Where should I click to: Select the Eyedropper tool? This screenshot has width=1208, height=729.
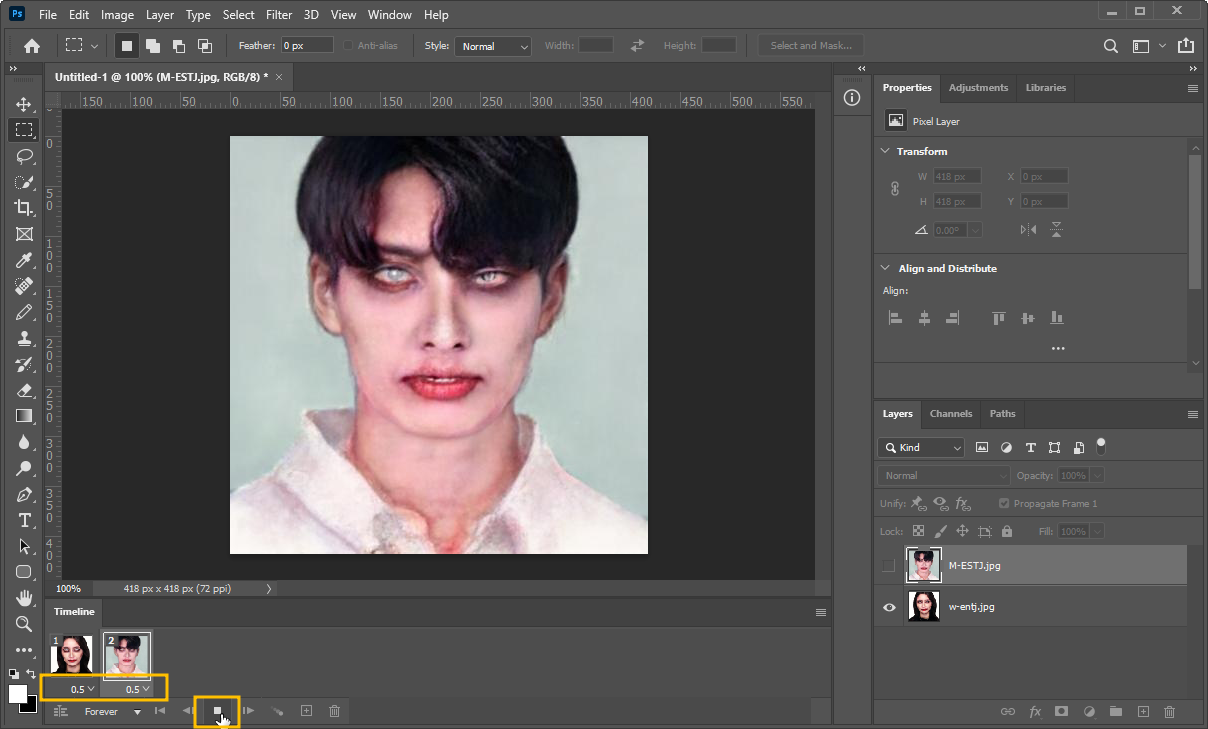click(24, 260)
